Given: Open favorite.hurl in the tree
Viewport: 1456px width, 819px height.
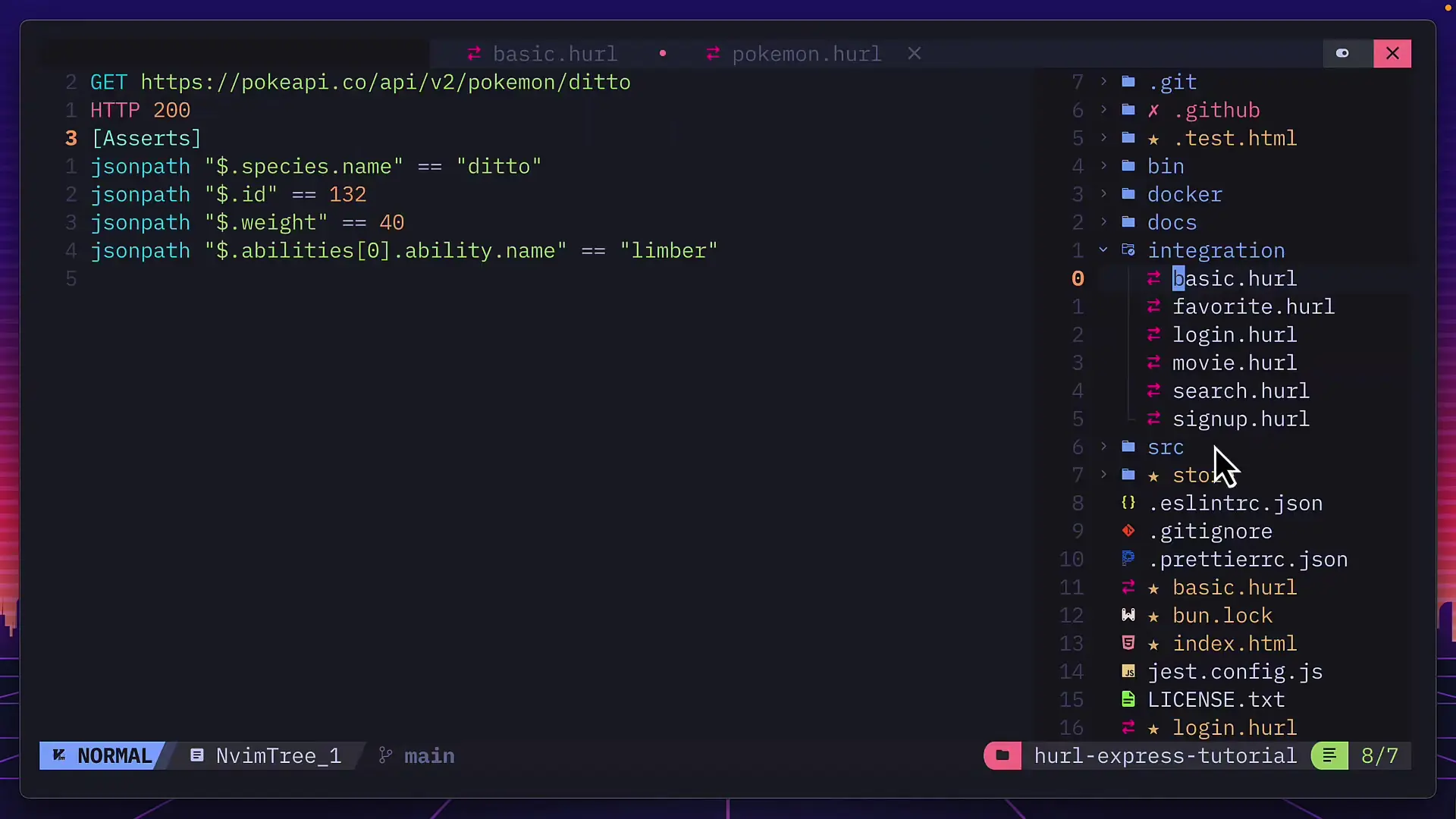Looking at the screenshot, I should click(x=1254, y=306).
